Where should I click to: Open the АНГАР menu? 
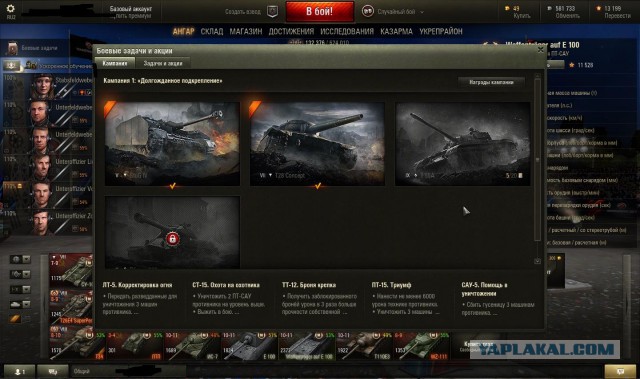[183, 31]
